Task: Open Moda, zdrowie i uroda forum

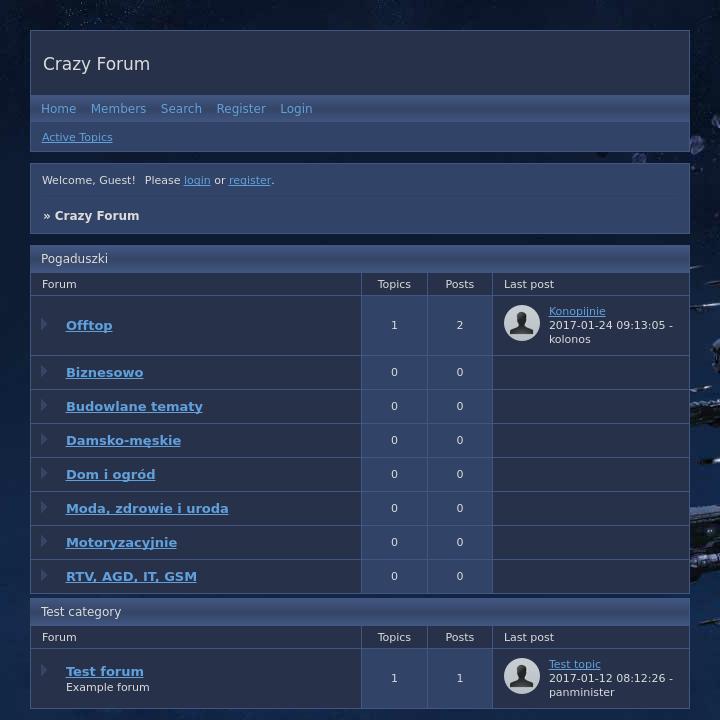Action: coord(147,508)
